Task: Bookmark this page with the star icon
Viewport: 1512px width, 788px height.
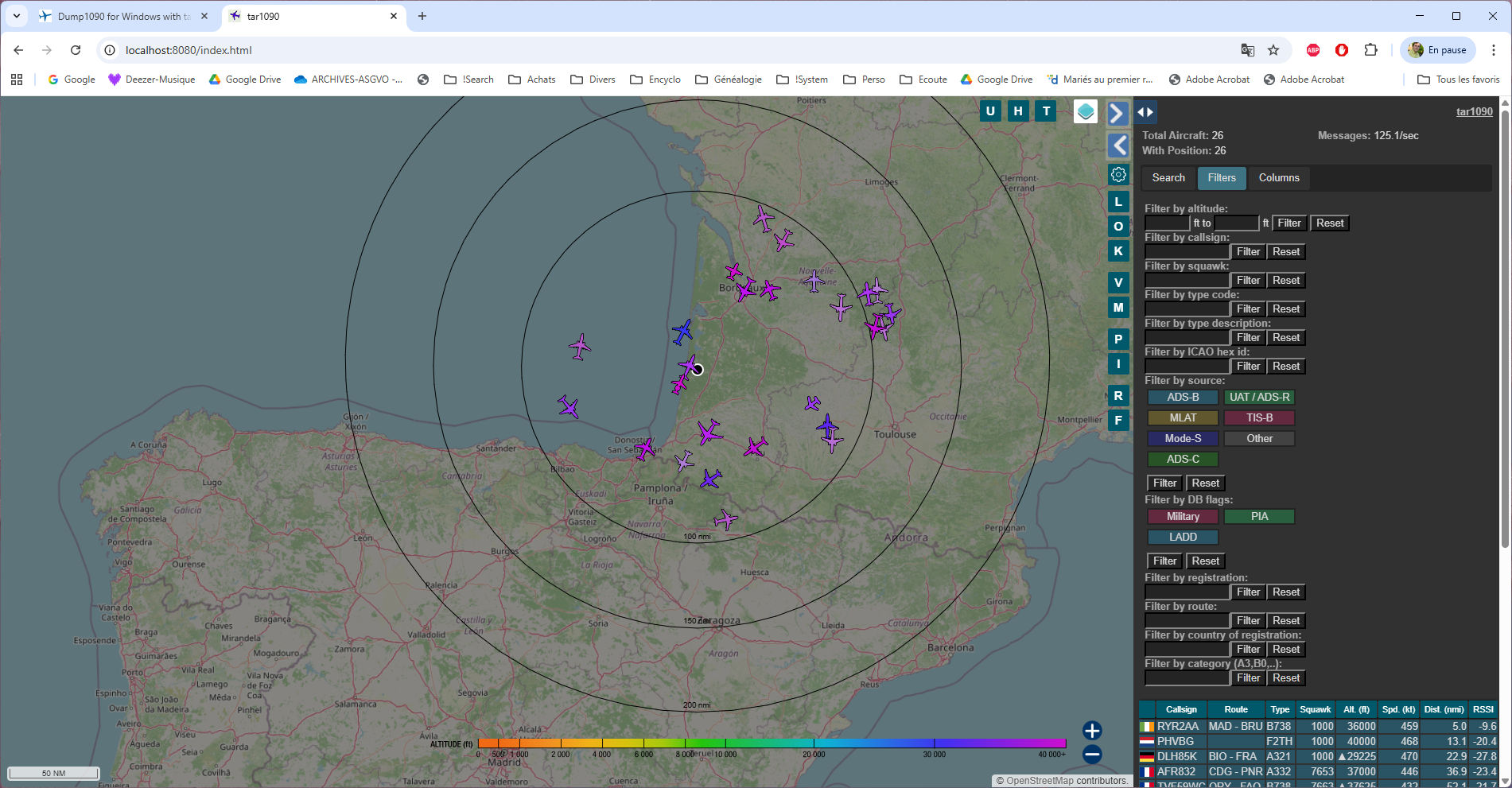Action: tap(1273, 50)
